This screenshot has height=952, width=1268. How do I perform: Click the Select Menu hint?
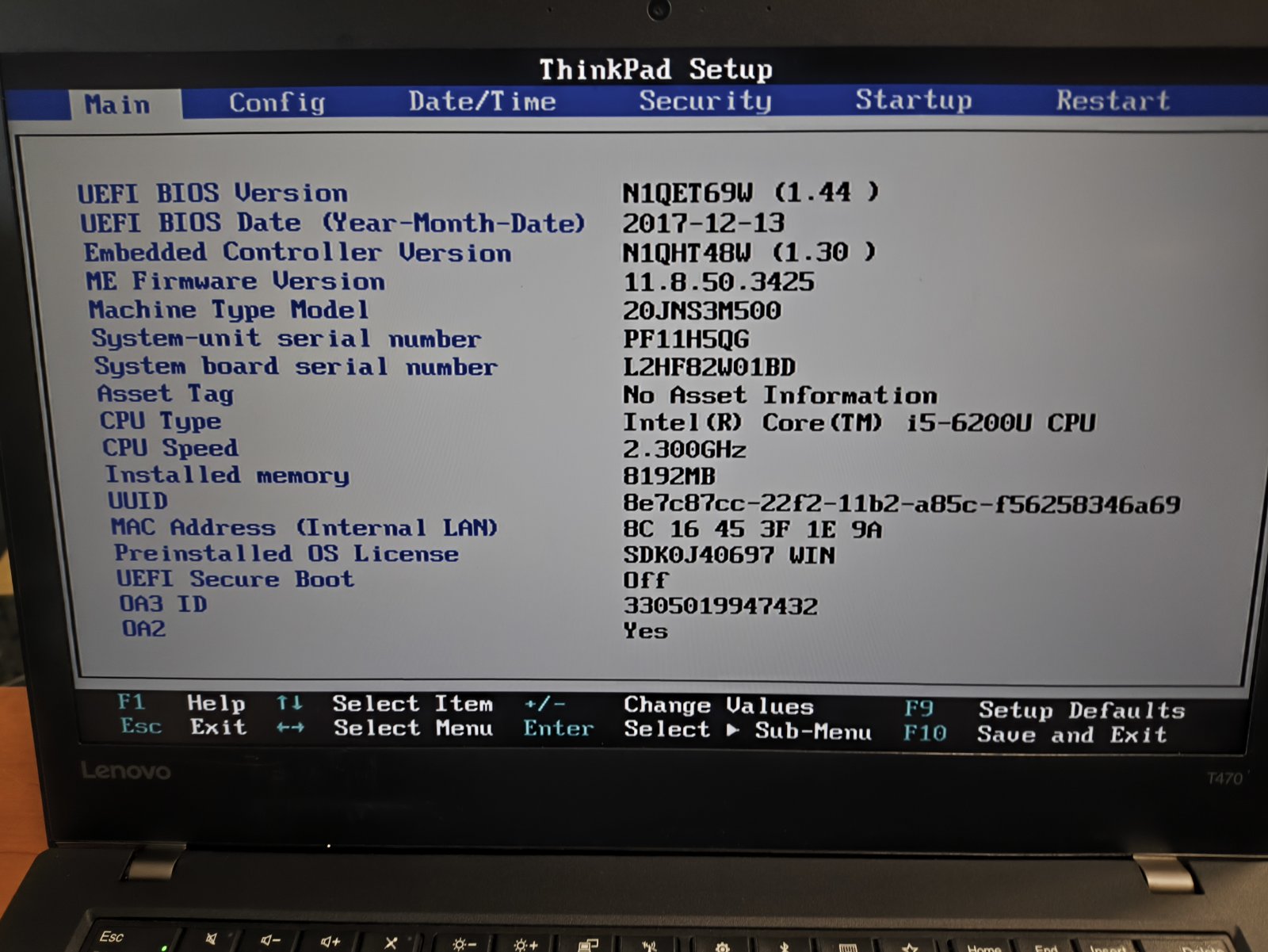413,728
